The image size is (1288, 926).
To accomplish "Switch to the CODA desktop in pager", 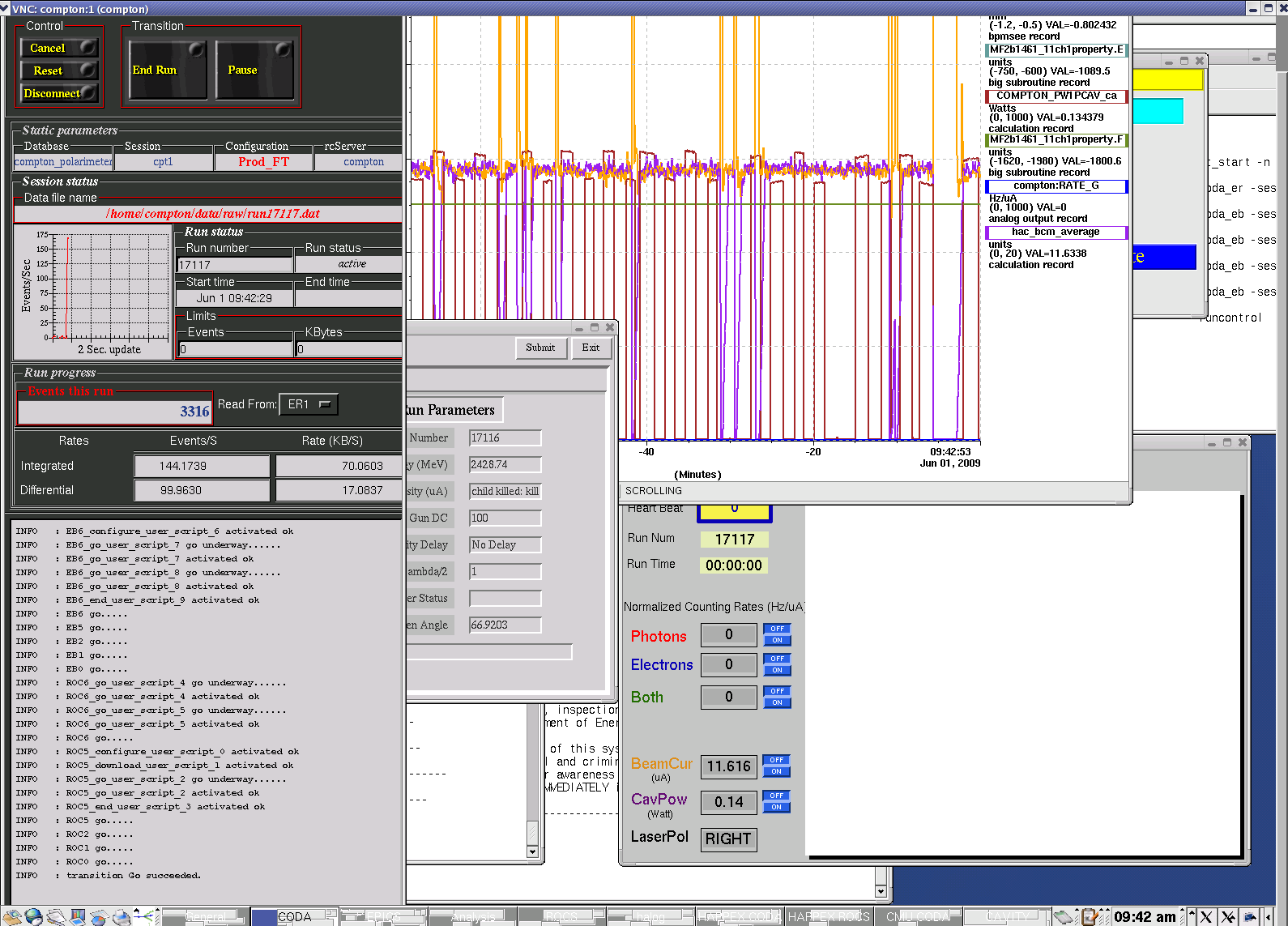I will point(294,917).
